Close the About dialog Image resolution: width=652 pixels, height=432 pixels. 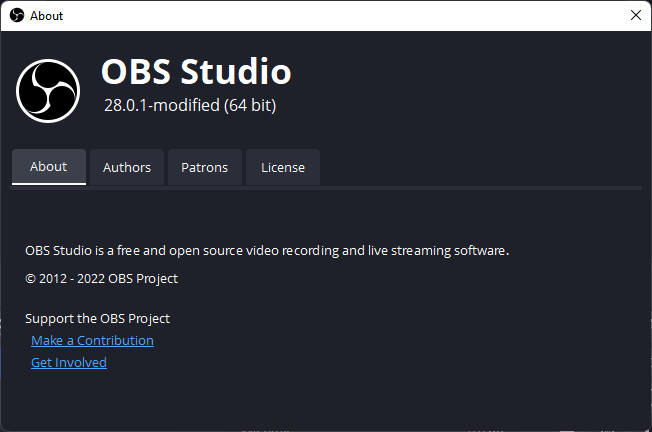[635, 15]
